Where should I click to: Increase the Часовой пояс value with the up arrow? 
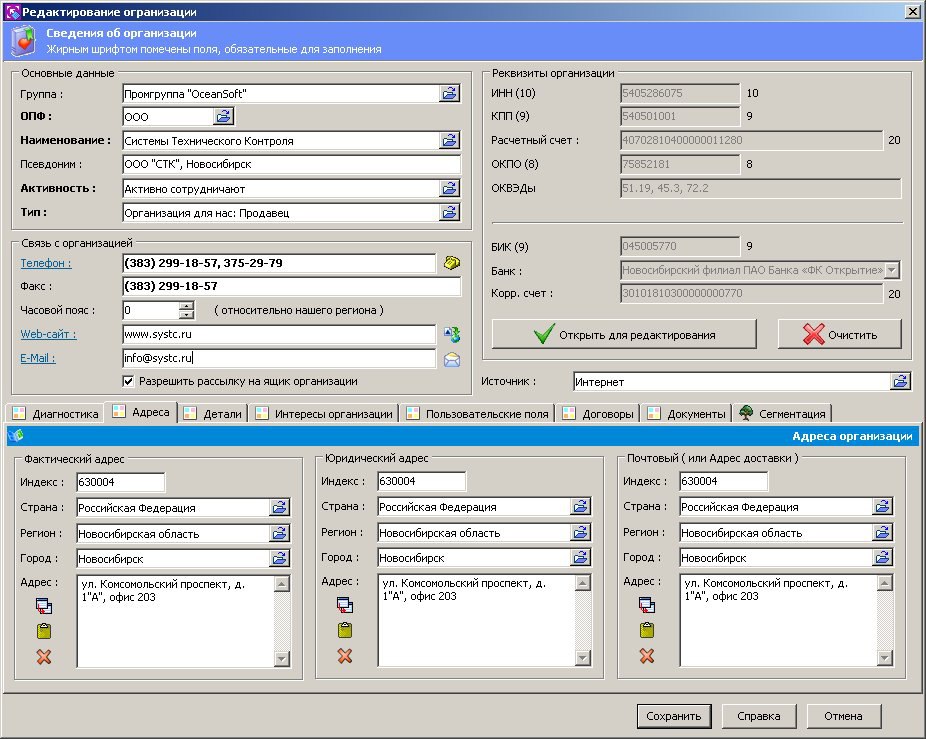click(x=186, y=305)
